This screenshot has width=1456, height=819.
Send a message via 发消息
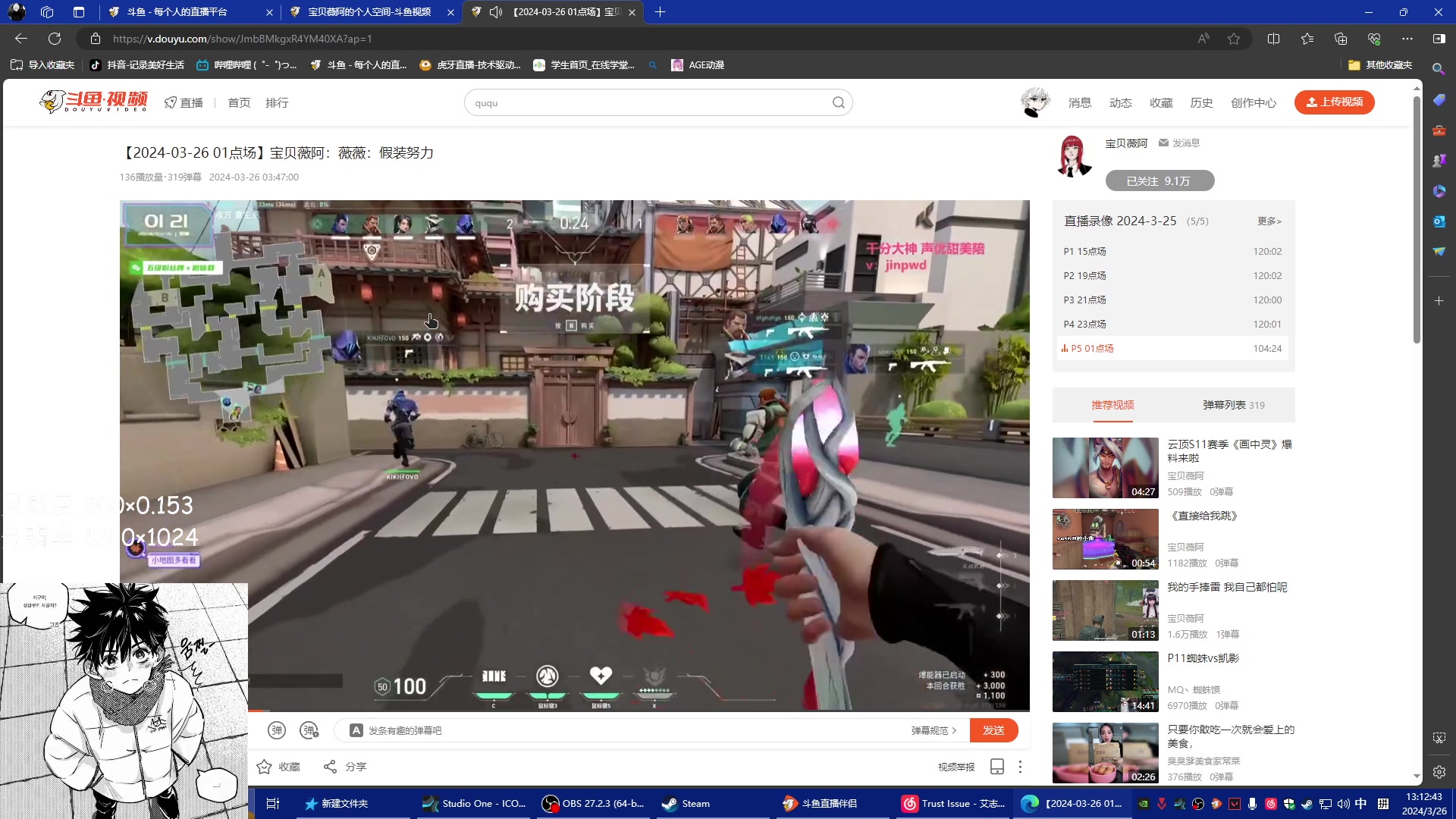(x=1179, y=143)
